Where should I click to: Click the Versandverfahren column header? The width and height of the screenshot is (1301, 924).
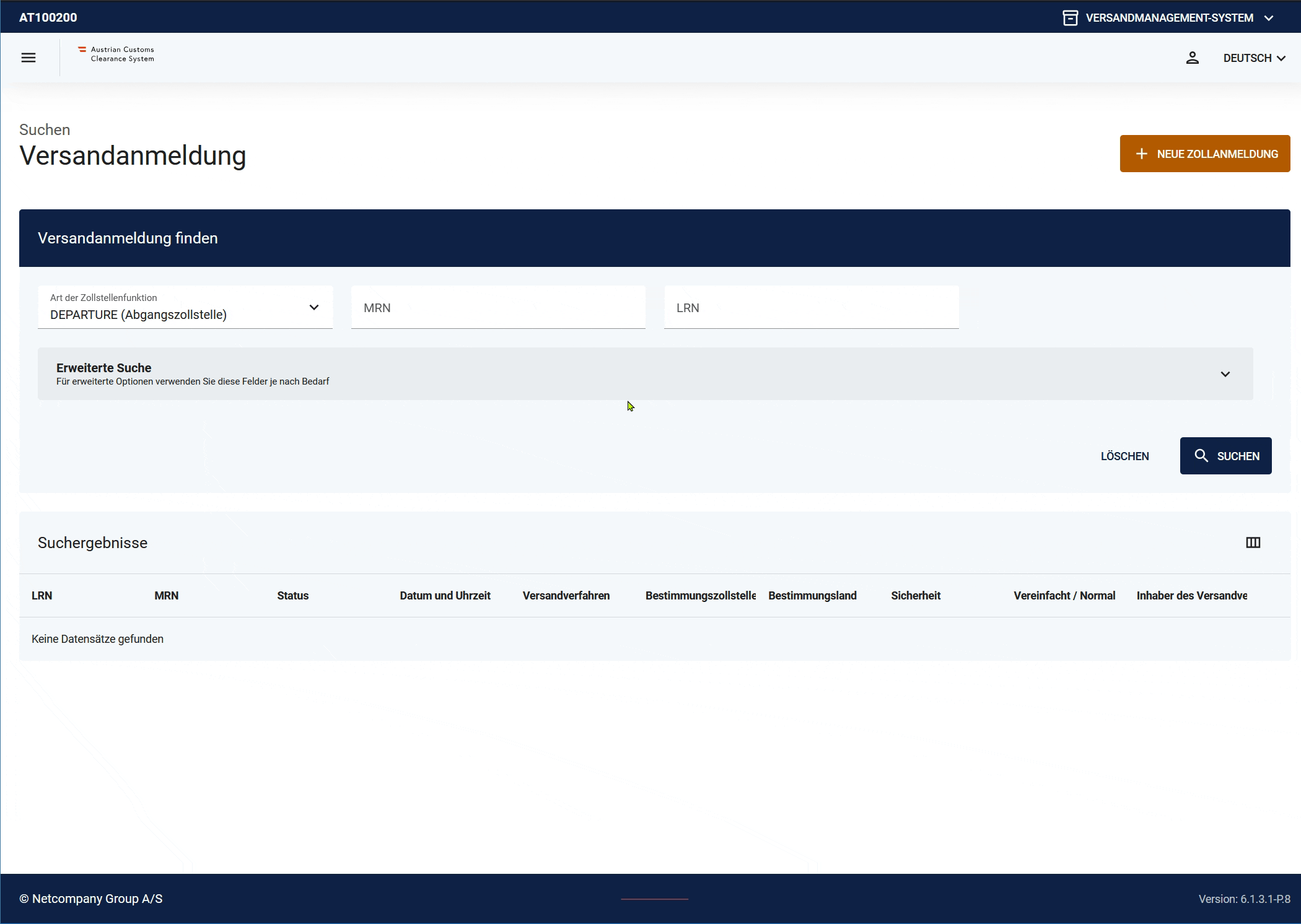pos(566,595)
